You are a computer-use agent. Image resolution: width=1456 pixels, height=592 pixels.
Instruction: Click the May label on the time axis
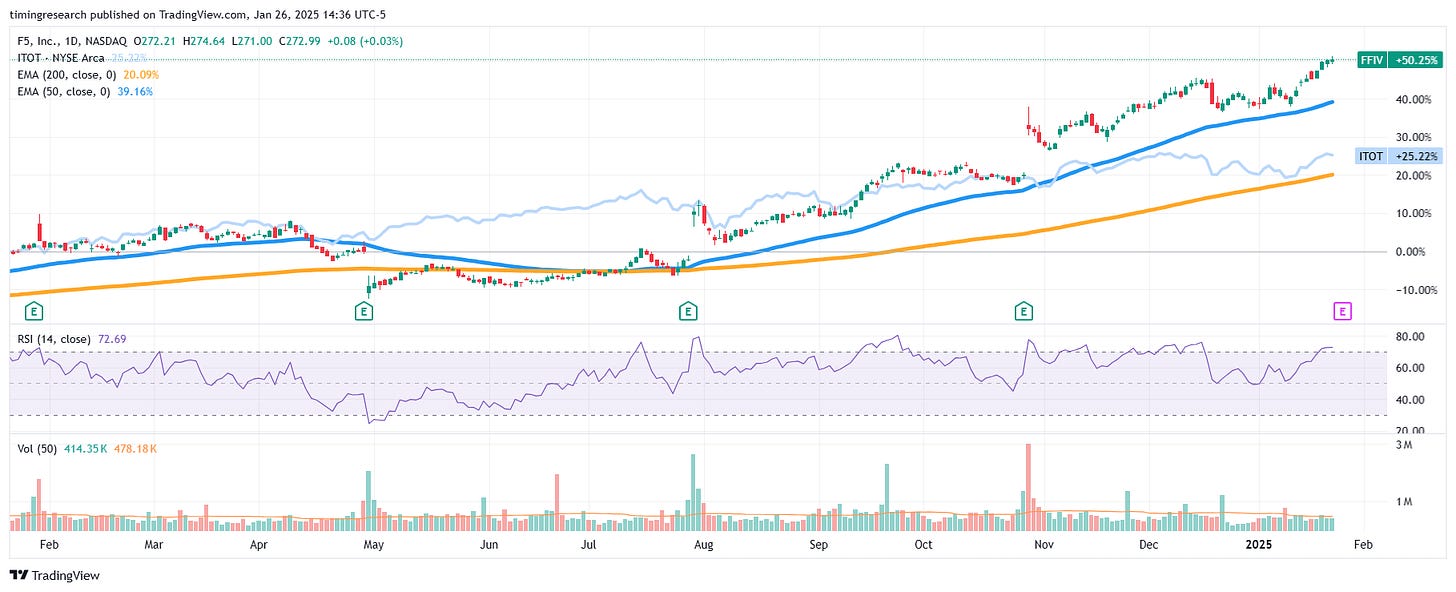[373, 545]
